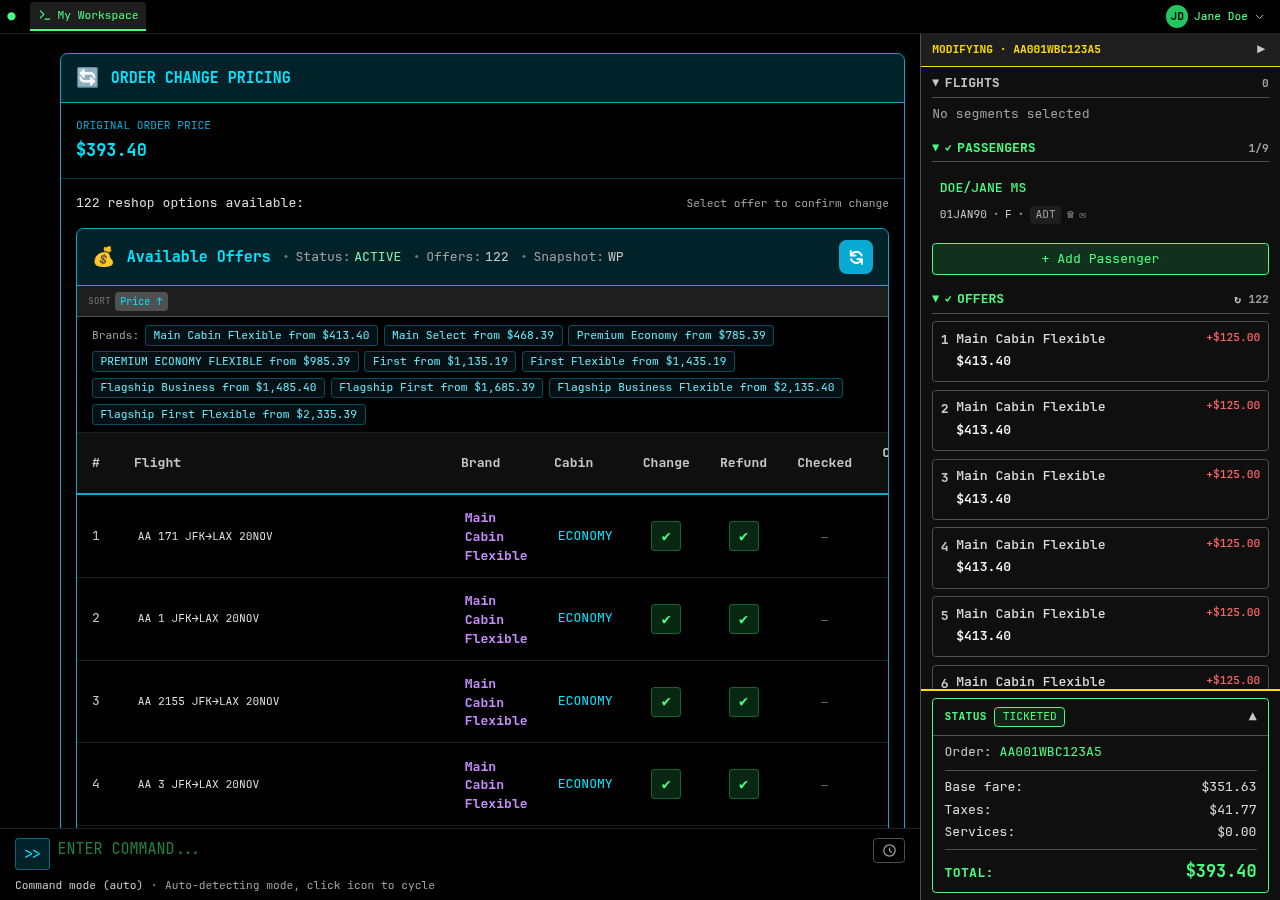Viewport: 1280px width, 900px height.
Task: Open the Jane Doe user dropdown
Action: [1215, 16]
